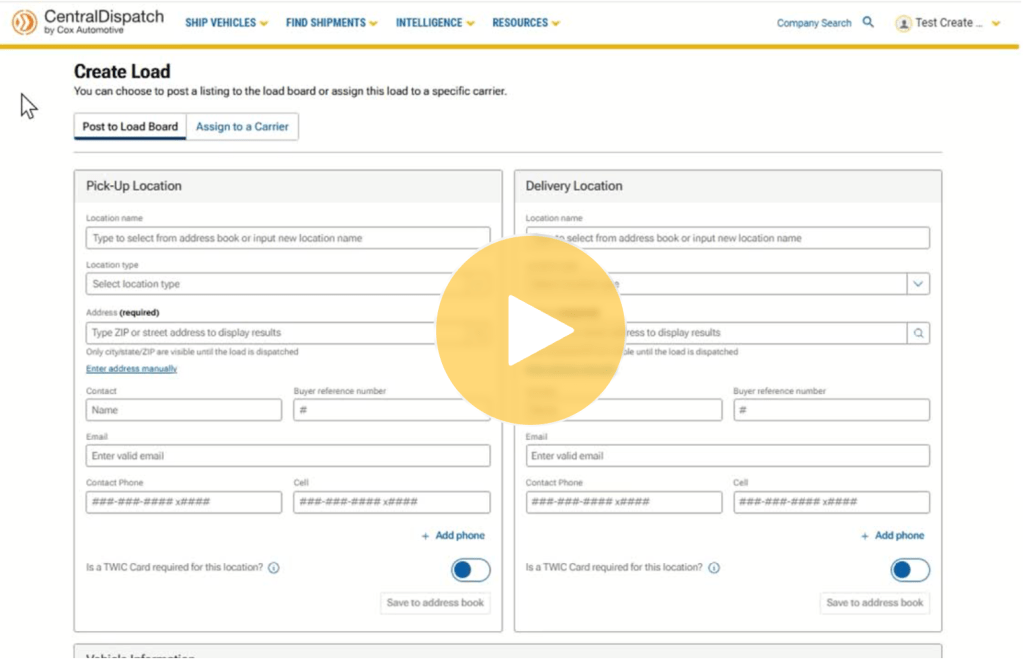Click the Enter address manually link
Image resolution: width=1023 pixels, height=670 pixels.
click(x=131, y=369)
